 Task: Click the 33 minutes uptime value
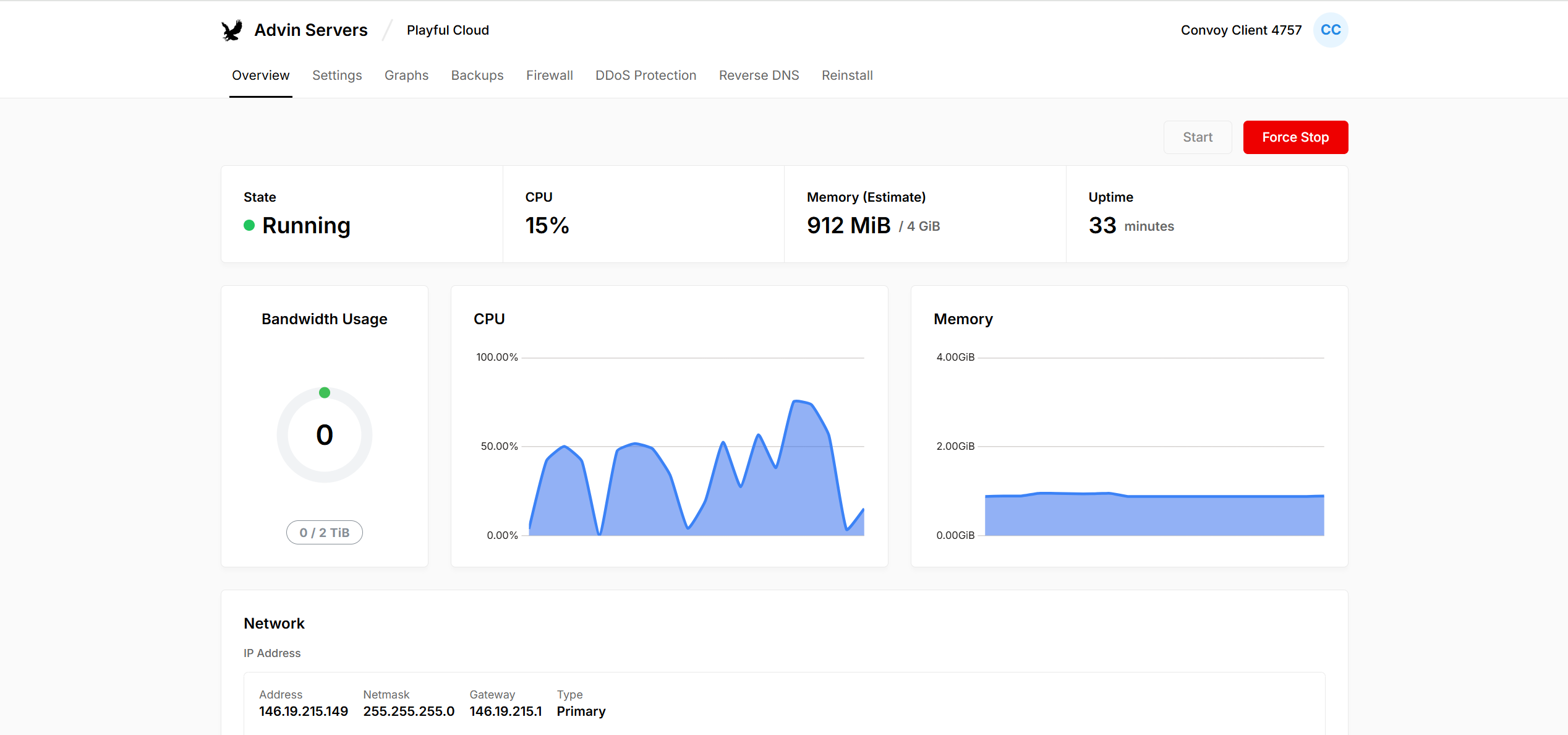[x=1131, y=225]
